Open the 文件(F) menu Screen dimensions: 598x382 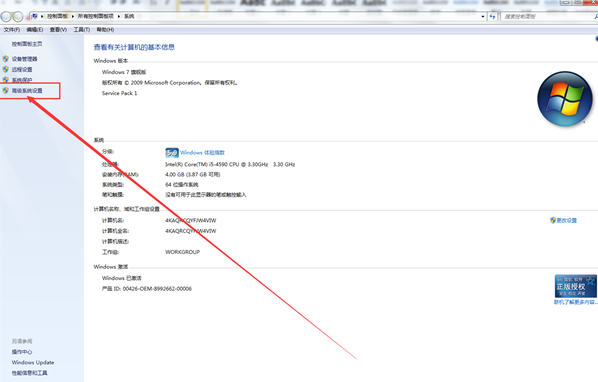point(12,29)
